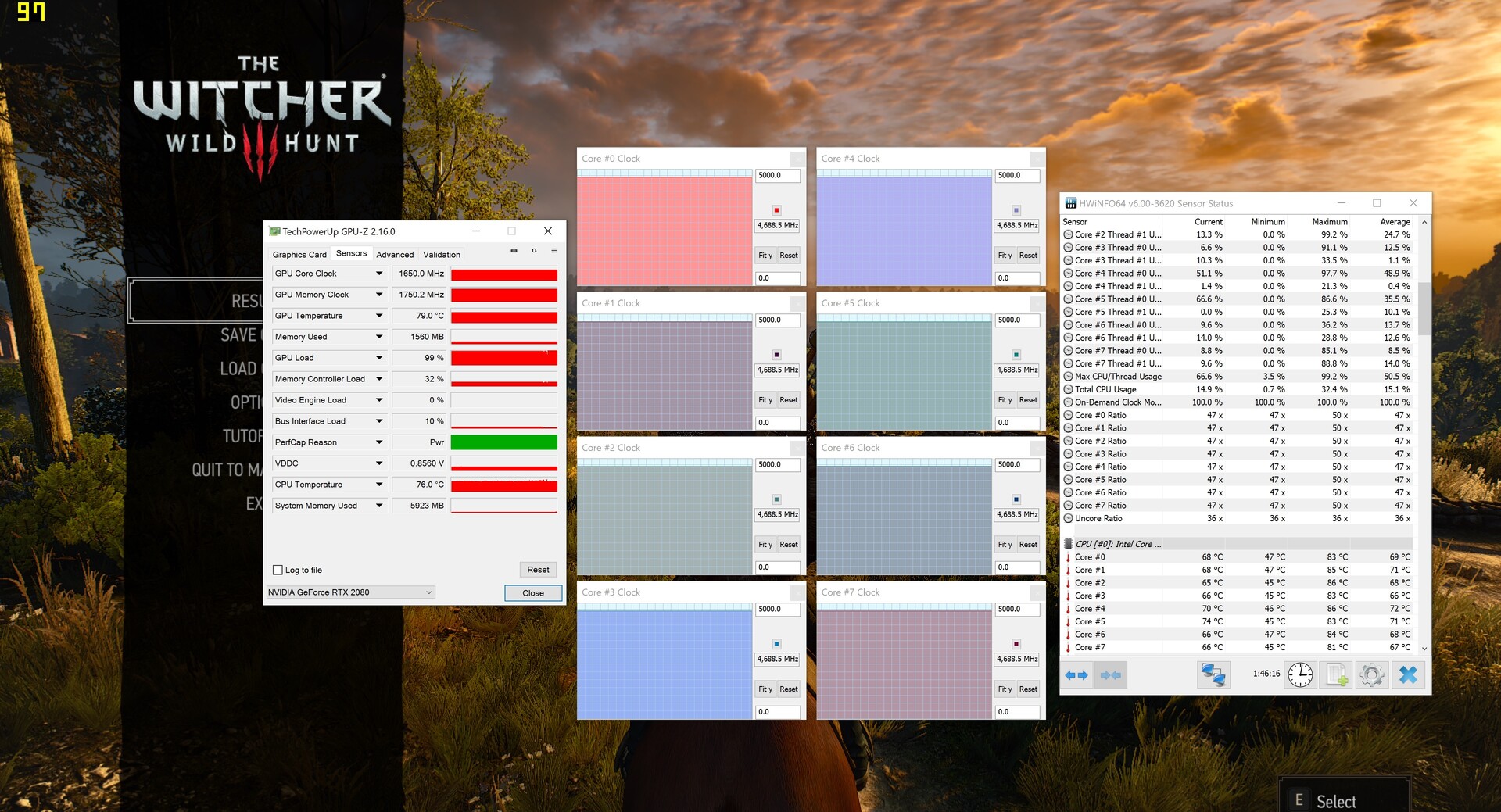Click Reset in Core #4 Clock

coord(1028,256)
